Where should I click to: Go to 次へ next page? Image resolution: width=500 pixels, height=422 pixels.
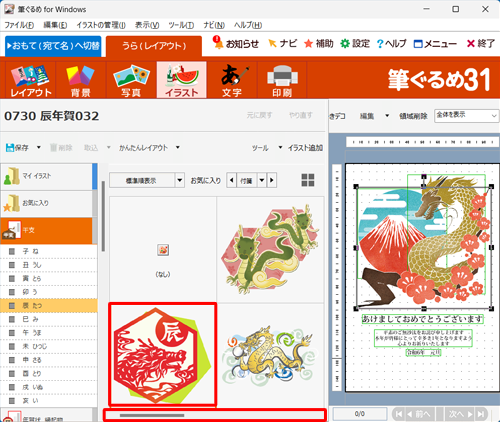click(x=460, y=414)
